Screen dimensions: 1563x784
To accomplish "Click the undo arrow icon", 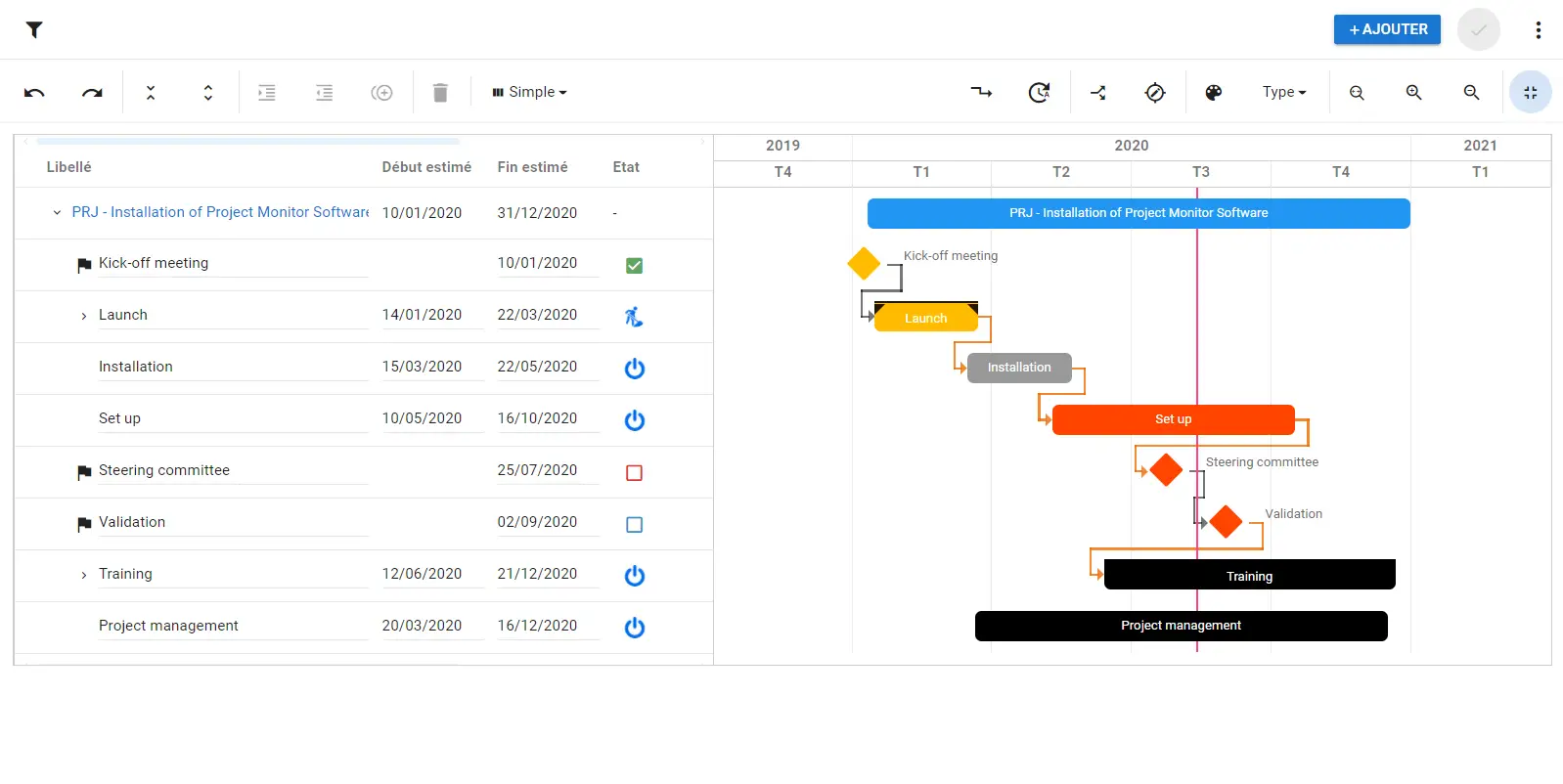I will (x=34, y=92).
